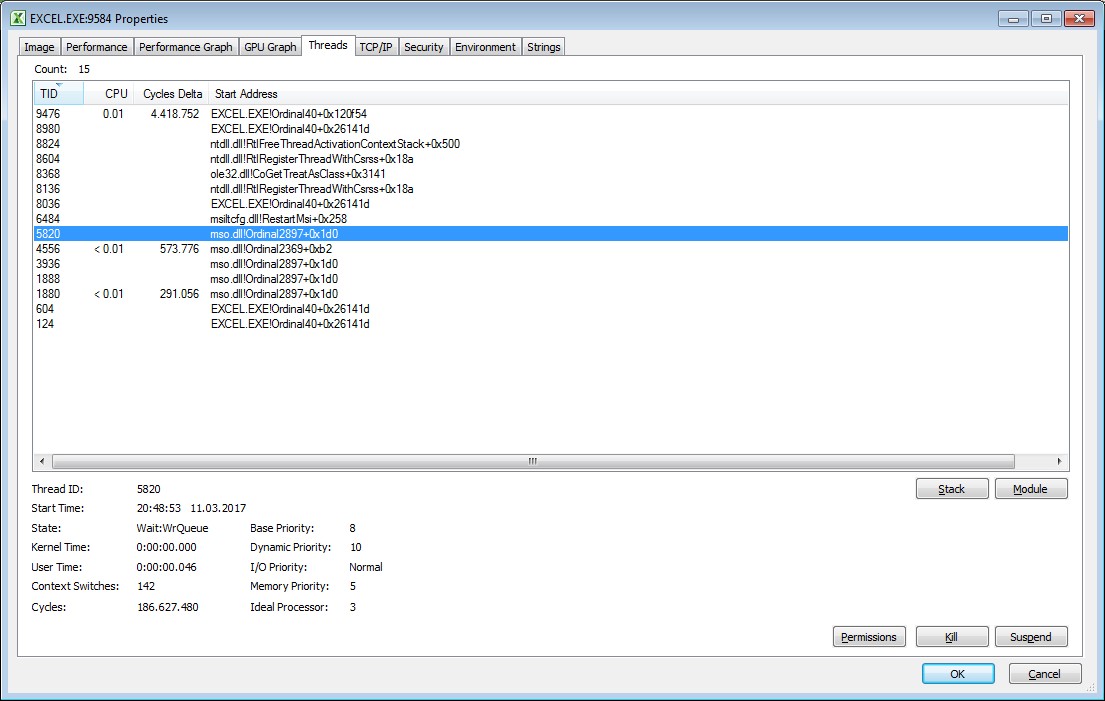The height and width of the screenshot is (701, 1105).
Task: Open the Environment tab
Action: pyautogui.click(x=486, y=46)
